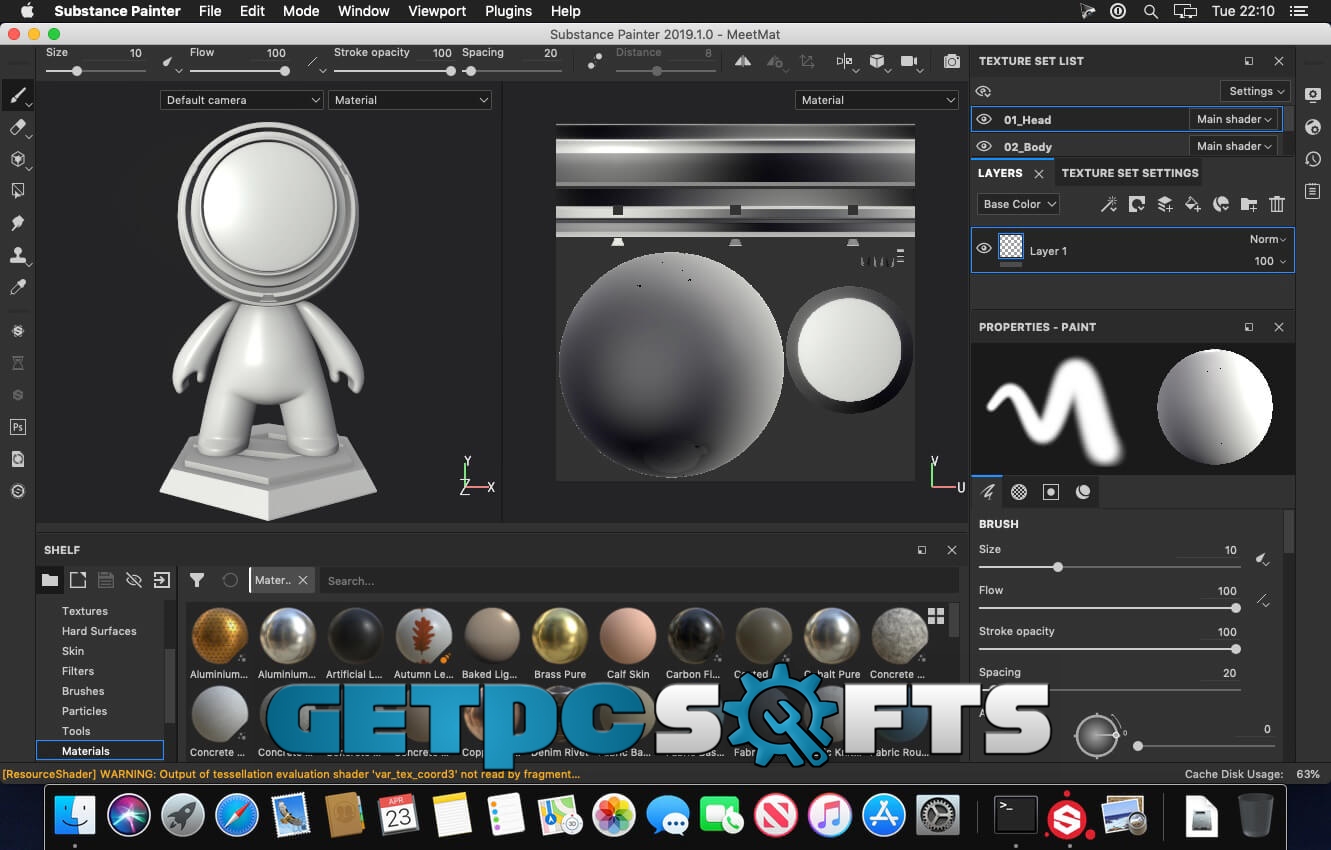Toggle visibility of 01_Head texture set
The image size is (1331, 850).
[984, 119]
